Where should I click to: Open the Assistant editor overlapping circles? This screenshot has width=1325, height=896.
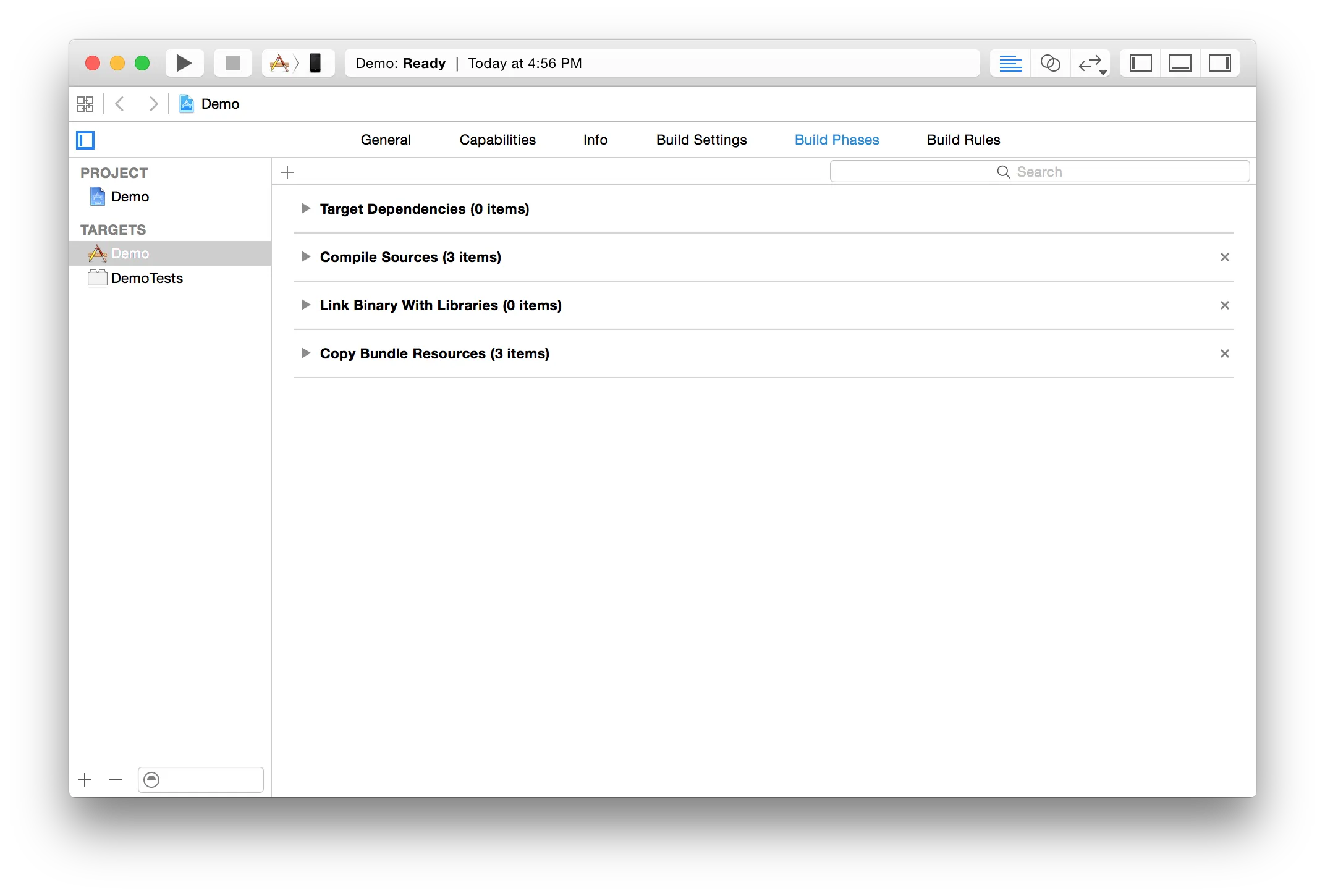pos(1050,63)
